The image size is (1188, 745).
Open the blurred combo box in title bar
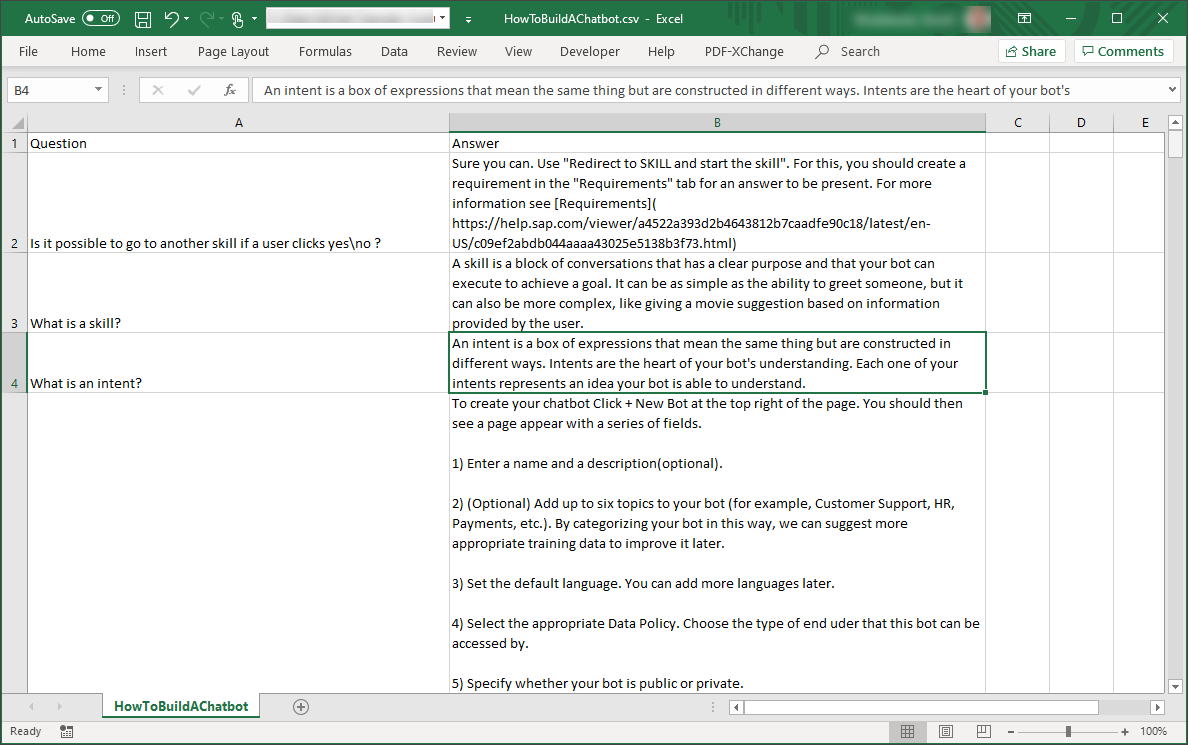[358, 18]
